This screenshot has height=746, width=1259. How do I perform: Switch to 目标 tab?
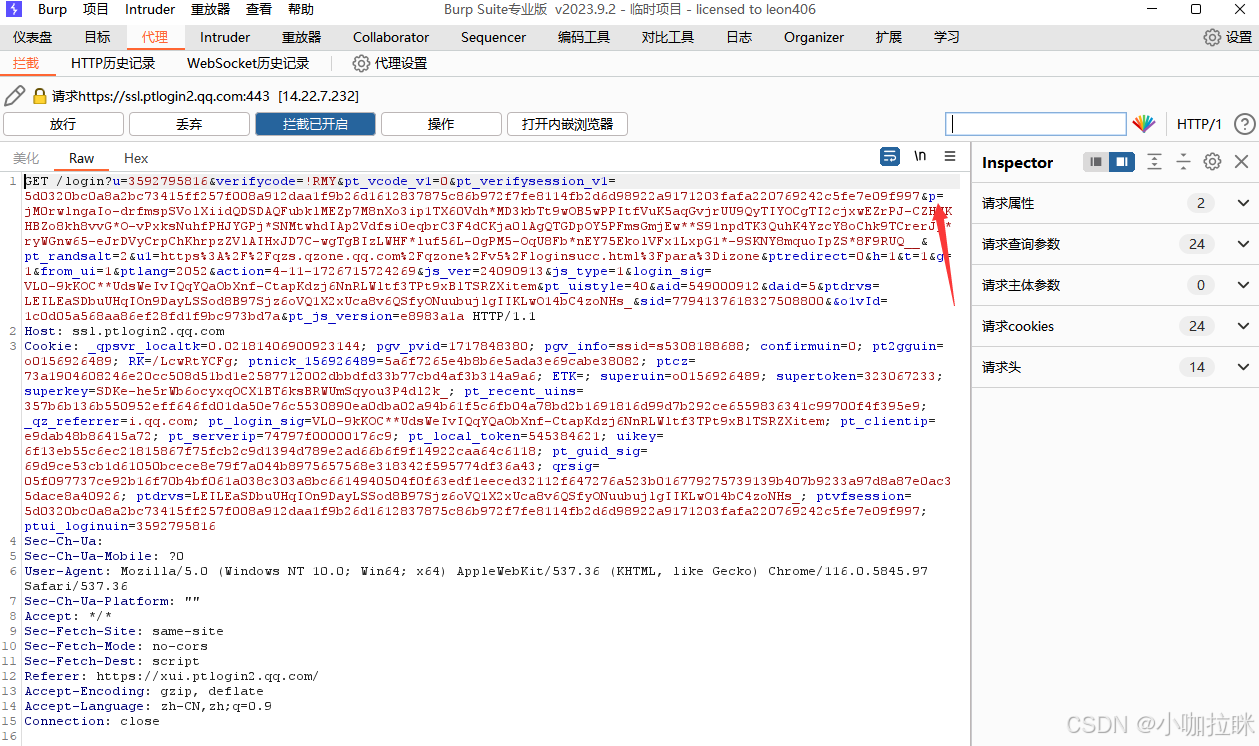(x=97, y=37)
